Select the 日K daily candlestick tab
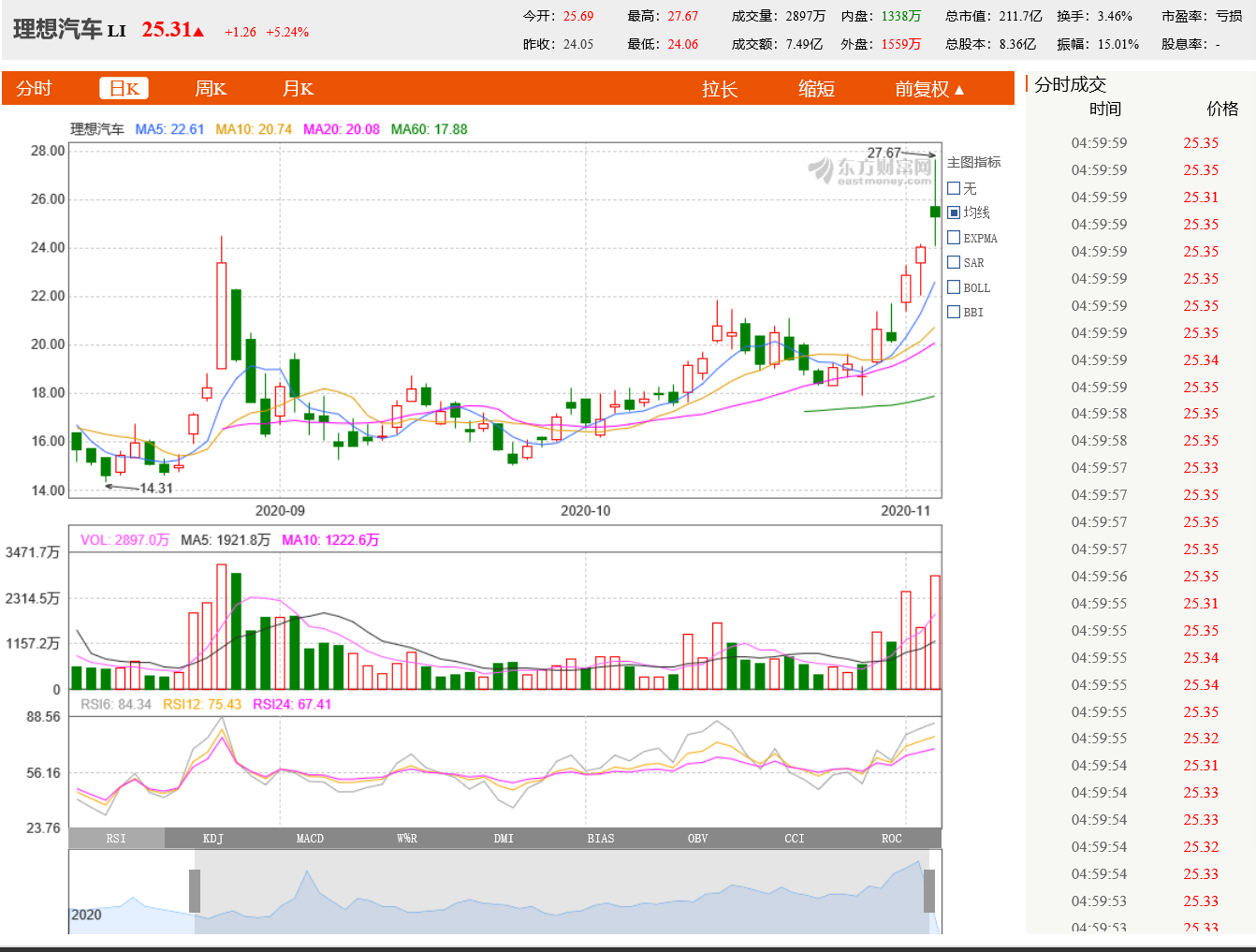The height and width of the screenshot is (952, 1256). coord(124,88)
